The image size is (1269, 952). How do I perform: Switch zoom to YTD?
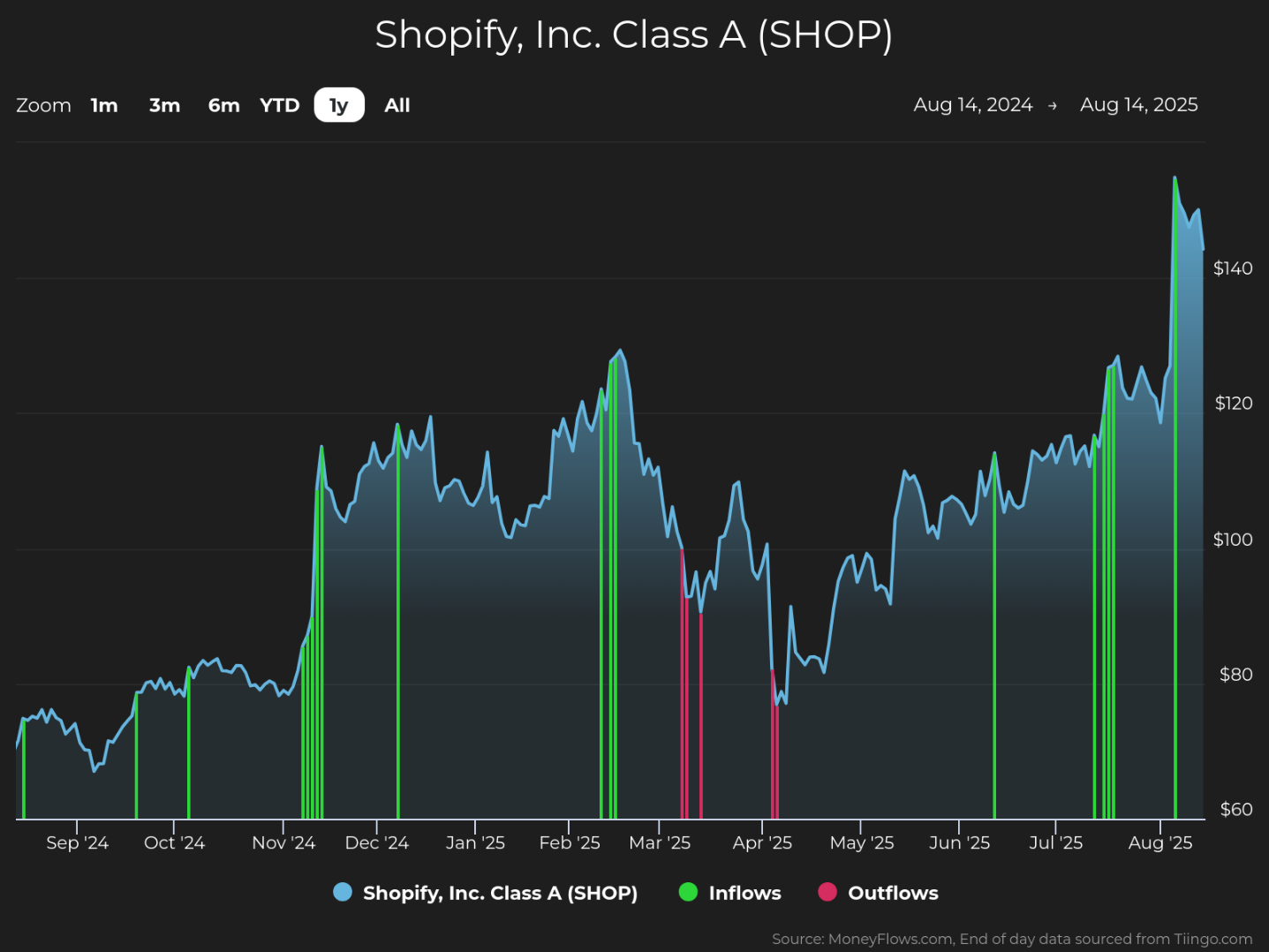click(280, 105)
